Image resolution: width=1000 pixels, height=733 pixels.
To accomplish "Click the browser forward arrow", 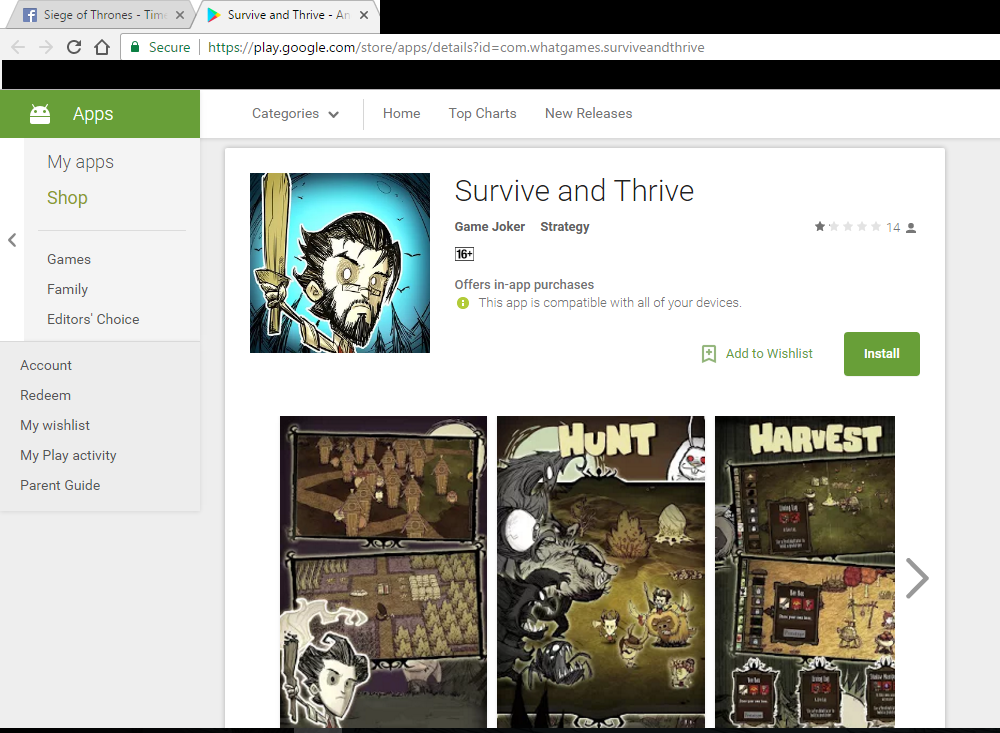I will [x=45, y=47].
